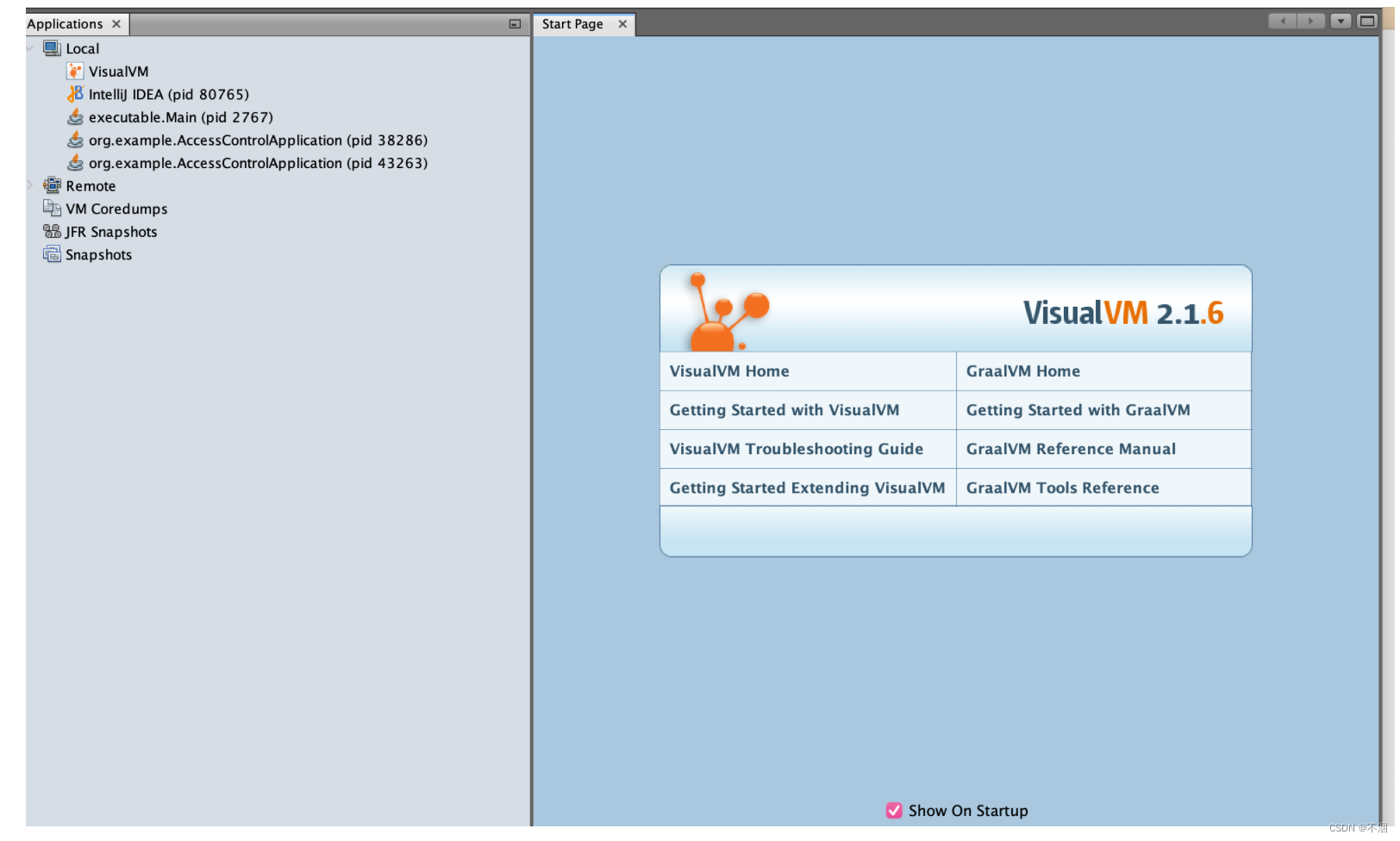The image size is (1400, 841).
Task: Close the Start Page tab
Action: point(622,24)
